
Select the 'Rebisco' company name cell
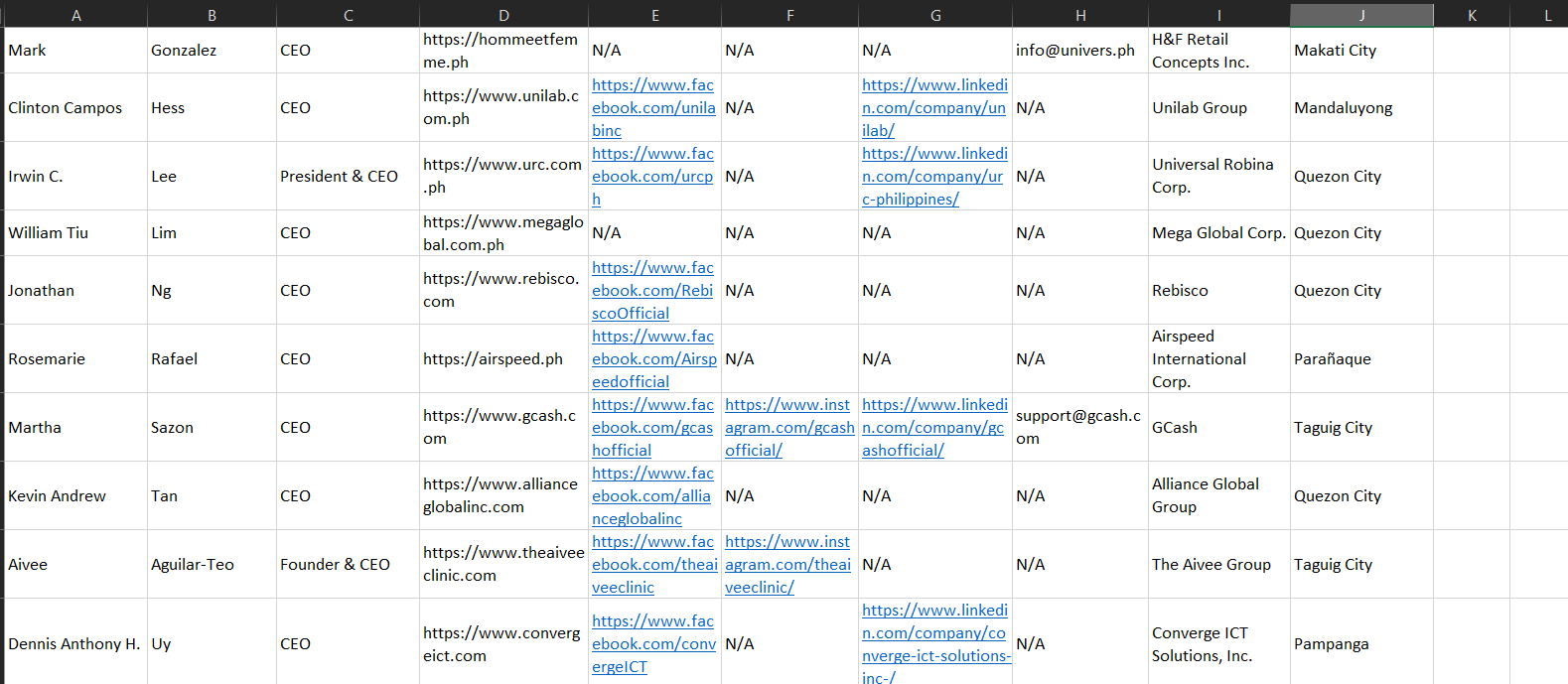click(x=1219, y=290)
